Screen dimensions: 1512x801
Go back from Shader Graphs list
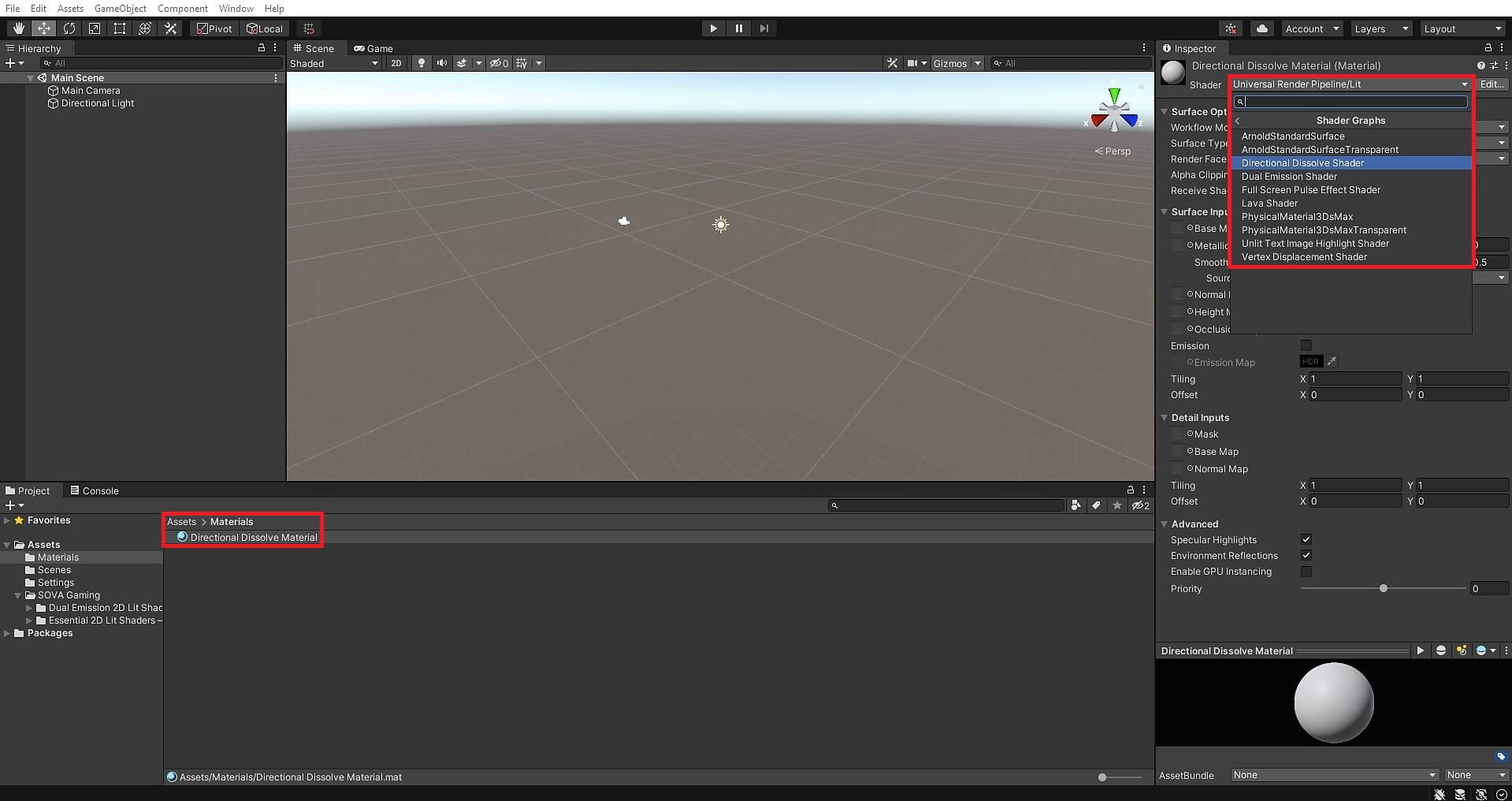(1238, 121)
